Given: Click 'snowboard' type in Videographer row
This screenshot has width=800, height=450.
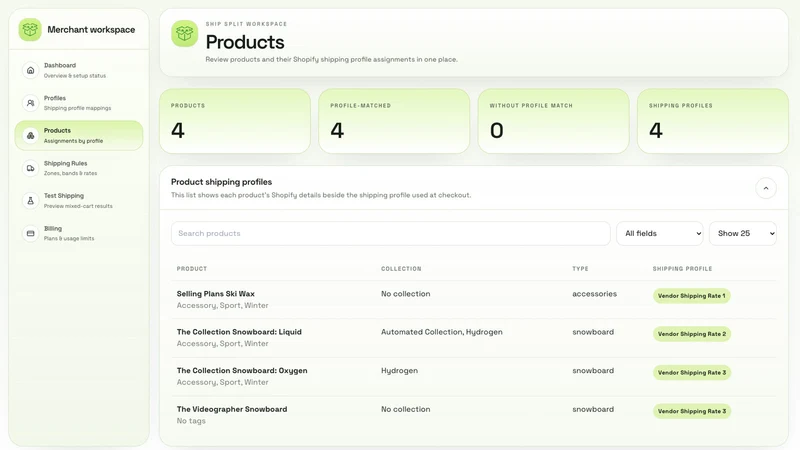Looking at the screenshot, I should (x=593, y=409).
